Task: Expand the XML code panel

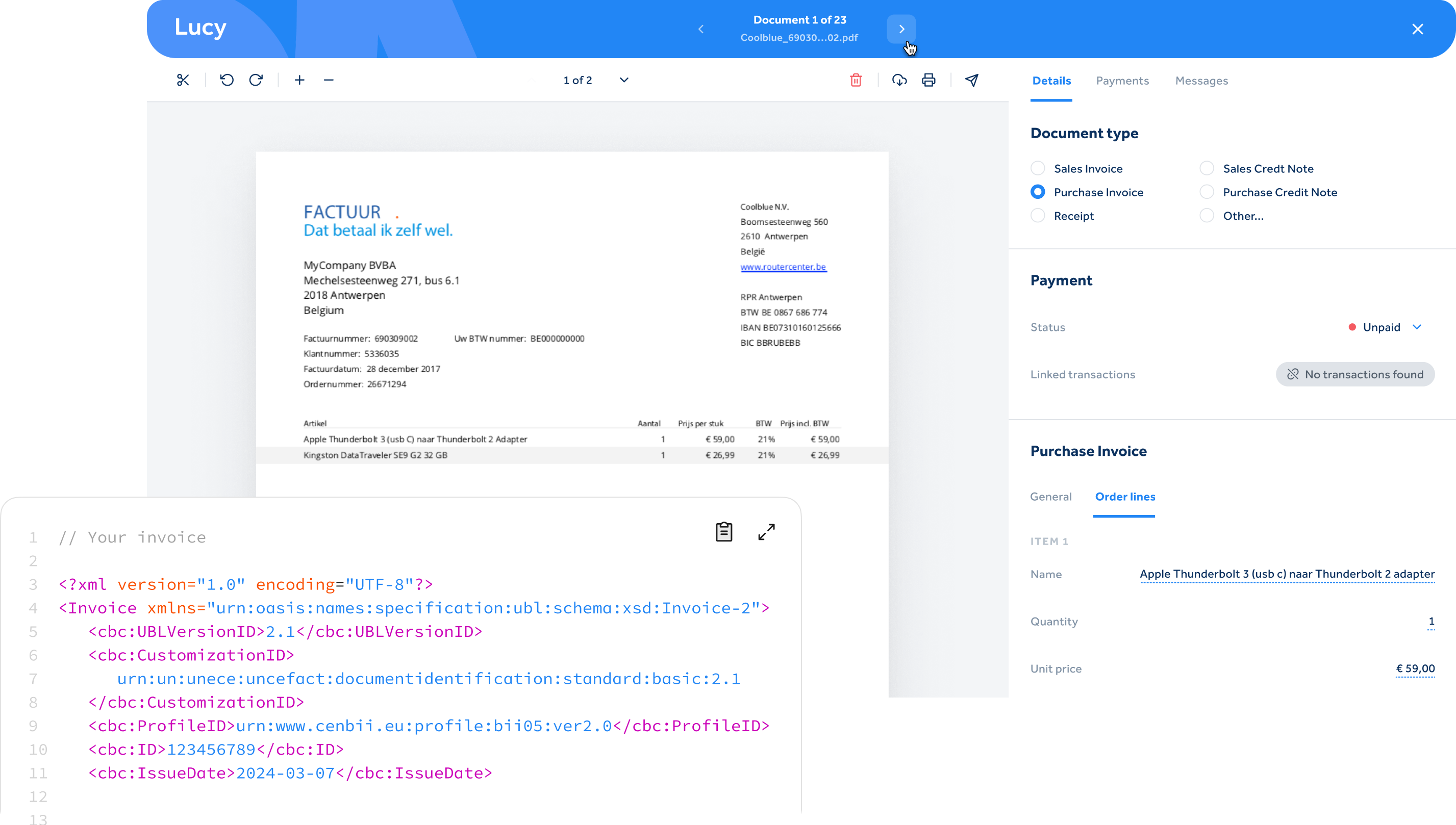Action: [x=766, y=531]
